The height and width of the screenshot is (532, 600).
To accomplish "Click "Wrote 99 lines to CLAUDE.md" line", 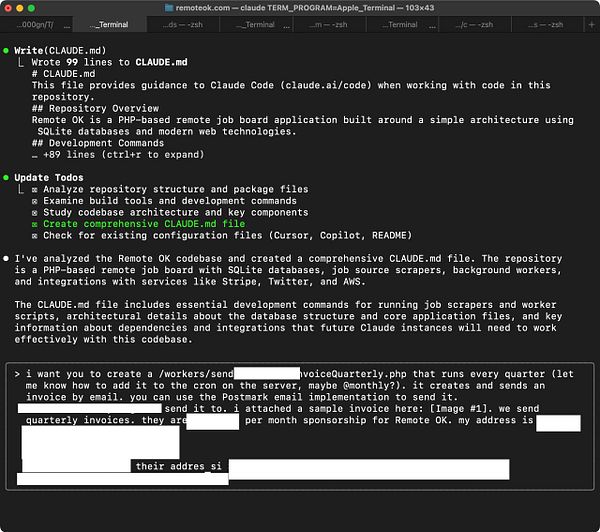I will (x=109, y=62).
